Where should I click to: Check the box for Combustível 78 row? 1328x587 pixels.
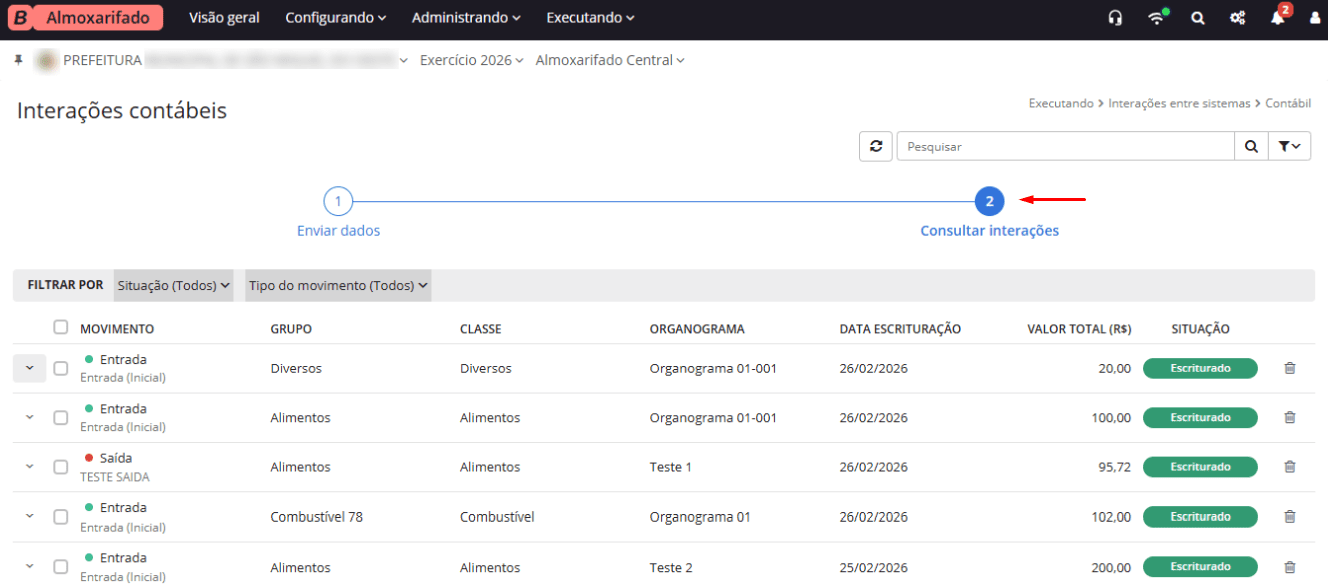[x=61, y=517]
